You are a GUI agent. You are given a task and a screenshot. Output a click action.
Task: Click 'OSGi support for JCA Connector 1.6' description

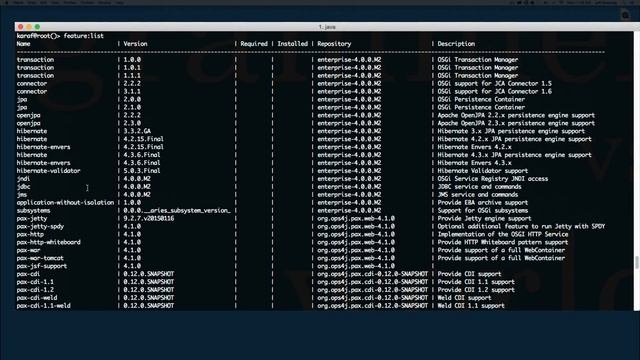(x=495, y=91)
